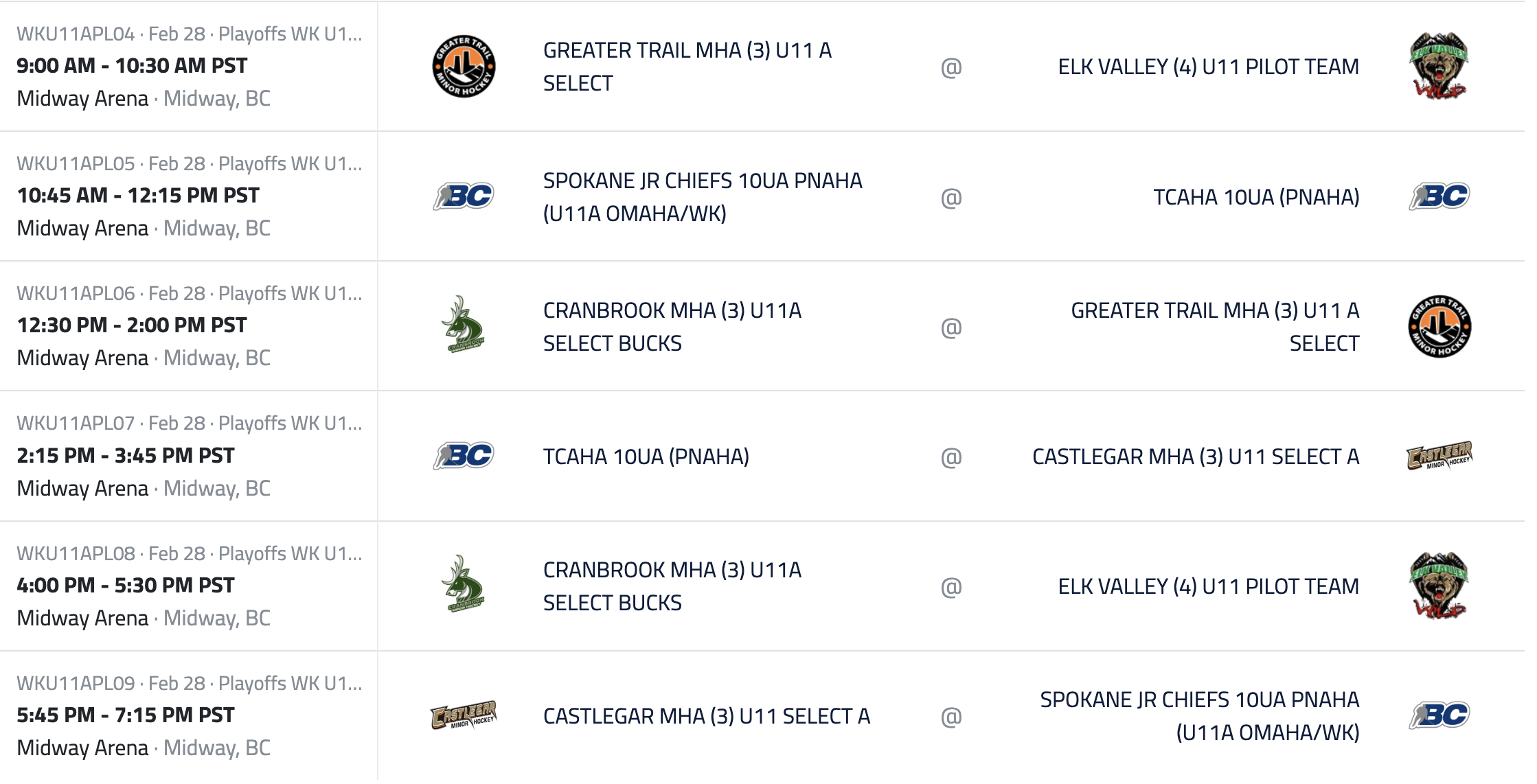
Task: Click Greater Trail logo in 12:30 PM game
Action: coord(1439,326)
